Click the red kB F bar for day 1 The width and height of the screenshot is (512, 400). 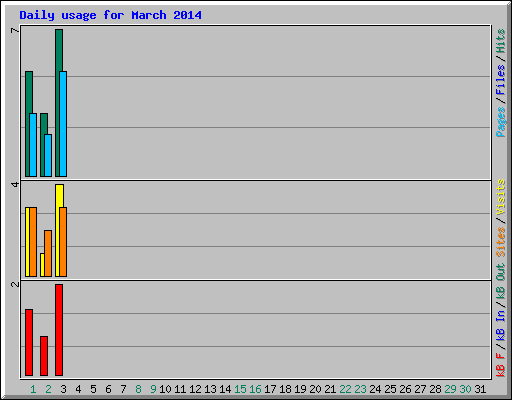[29, 343]
